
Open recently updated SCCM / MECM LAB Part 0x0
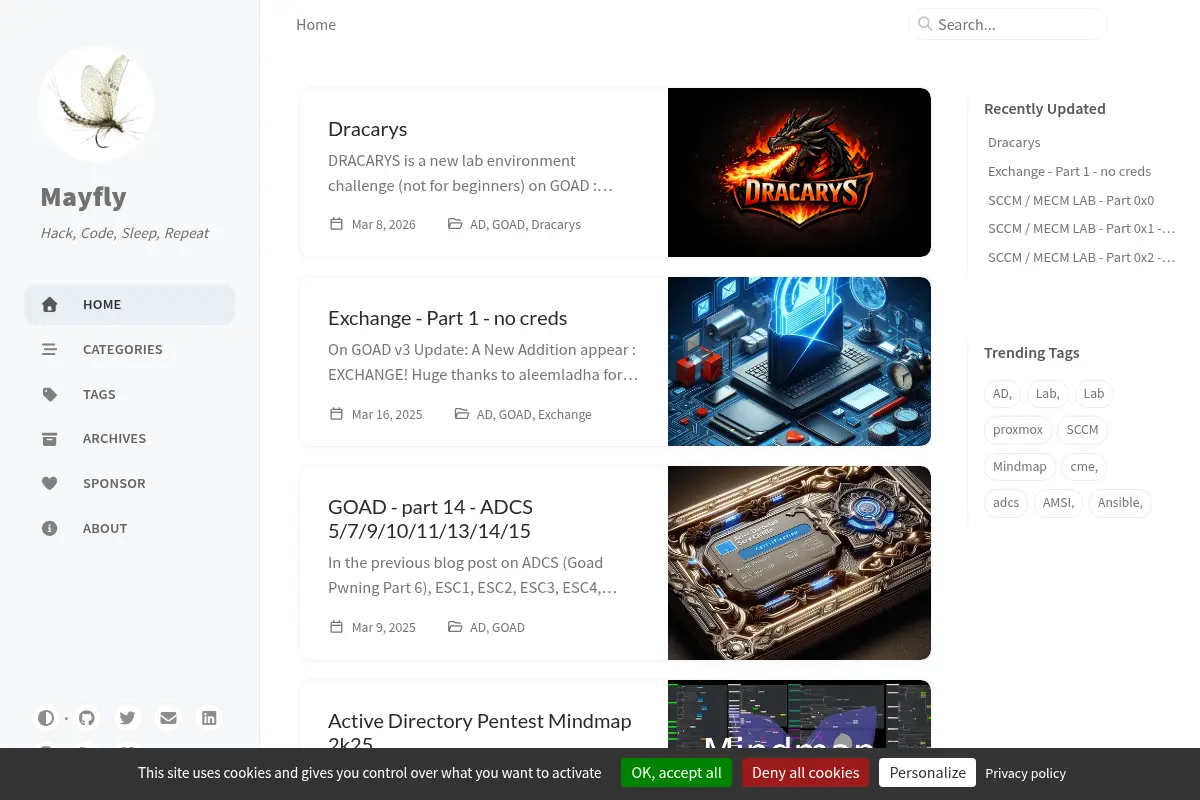[x=1071, y=200]
